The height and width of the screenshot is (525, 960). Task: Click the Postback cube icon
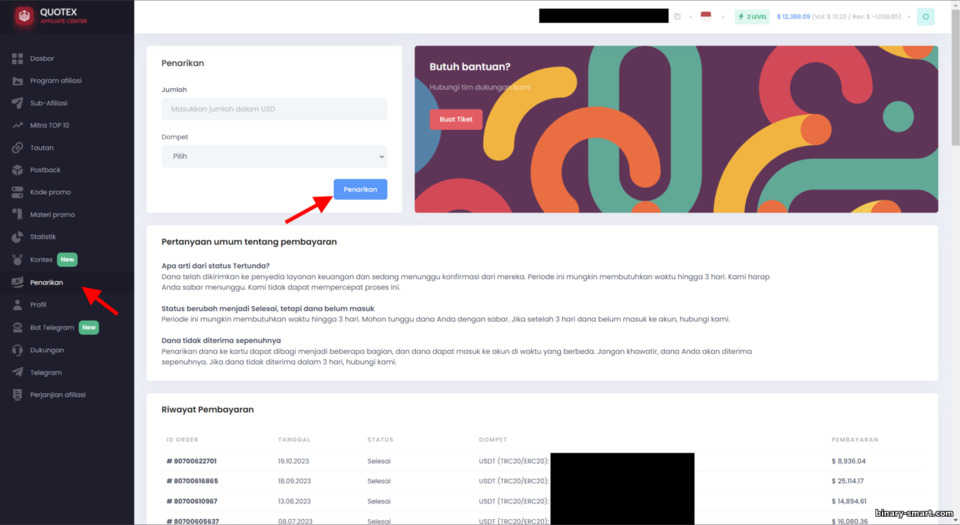[x=17, y=170]
